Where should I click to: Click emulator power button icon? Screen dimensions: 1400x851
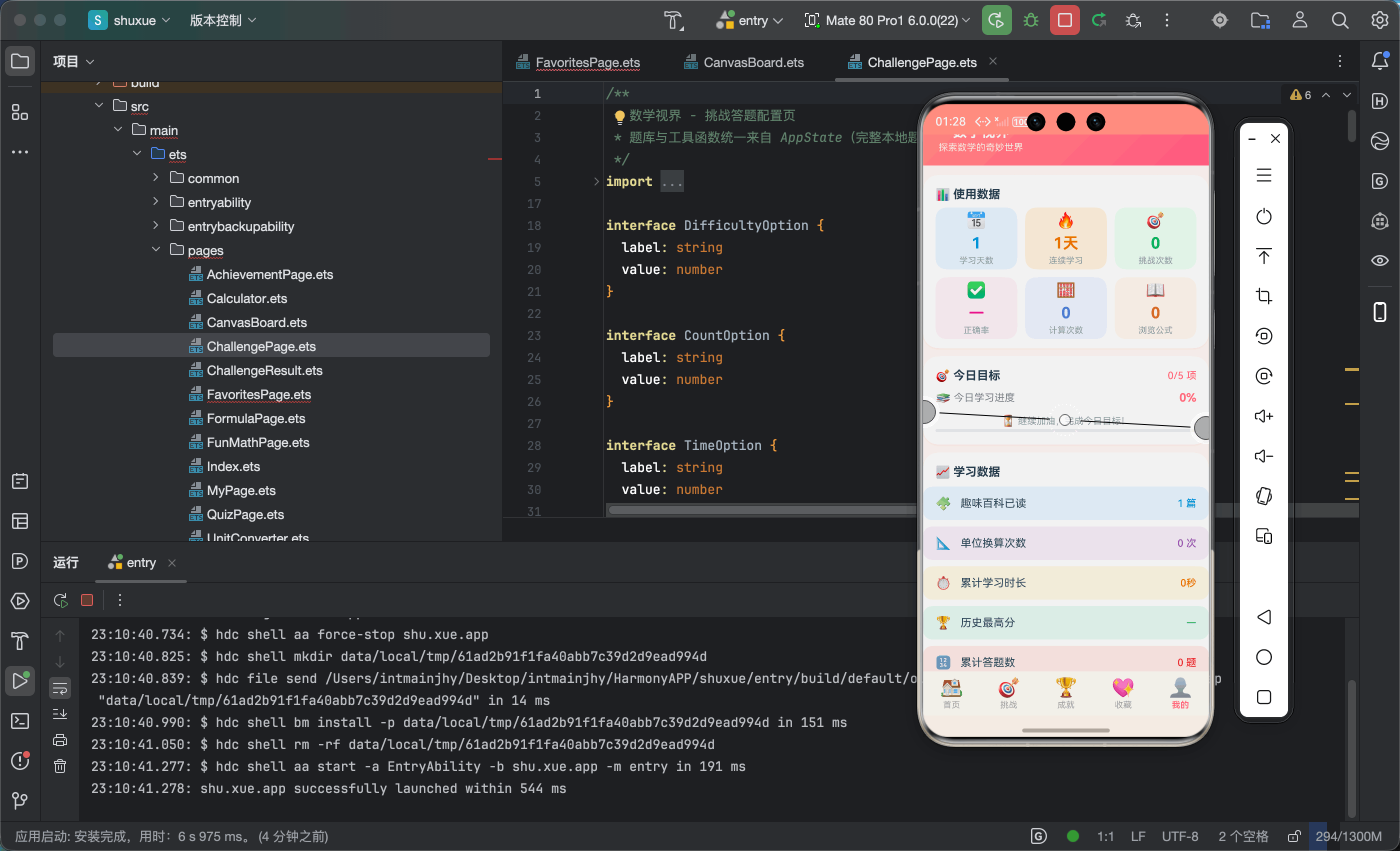click(x=1263, y=216)
